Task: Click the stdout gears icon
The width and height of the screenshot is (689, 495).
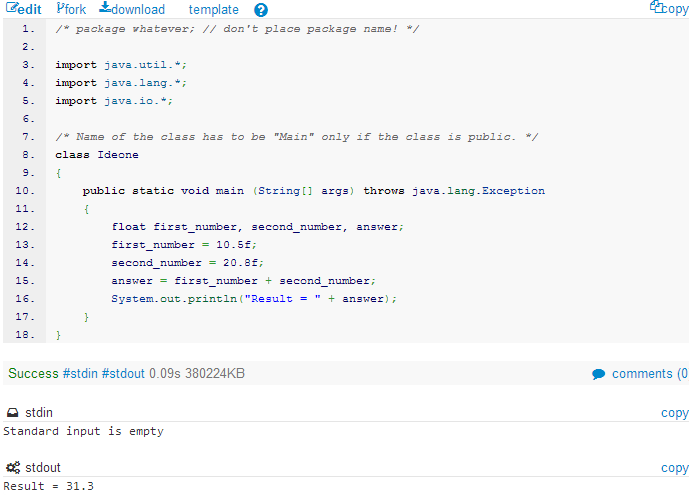Action: point(13,467)
